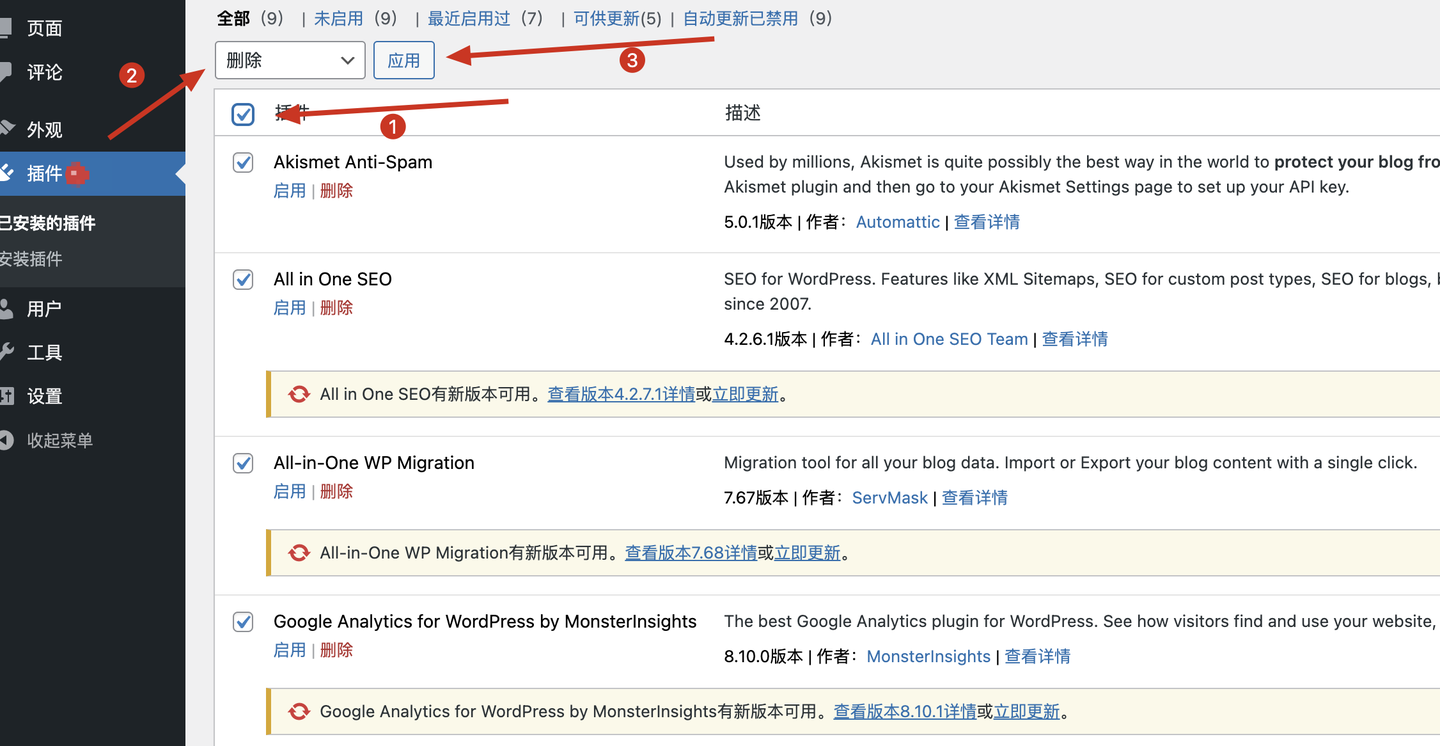Click the 工具 wrench icon

point(6,352)
